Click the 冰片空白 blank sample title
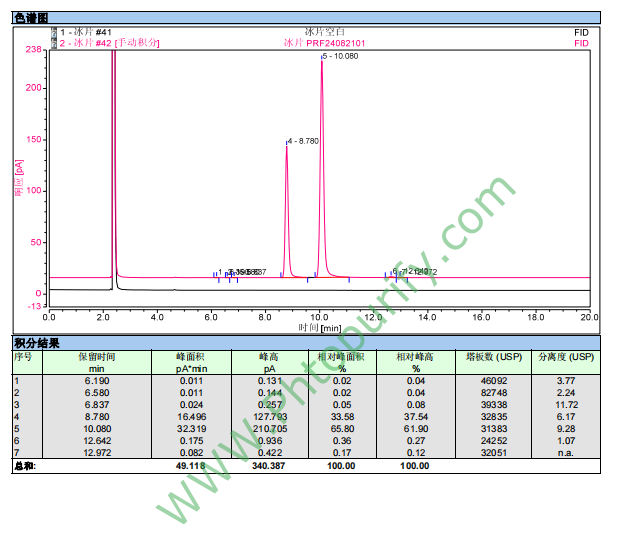 (x=323, y=32)
